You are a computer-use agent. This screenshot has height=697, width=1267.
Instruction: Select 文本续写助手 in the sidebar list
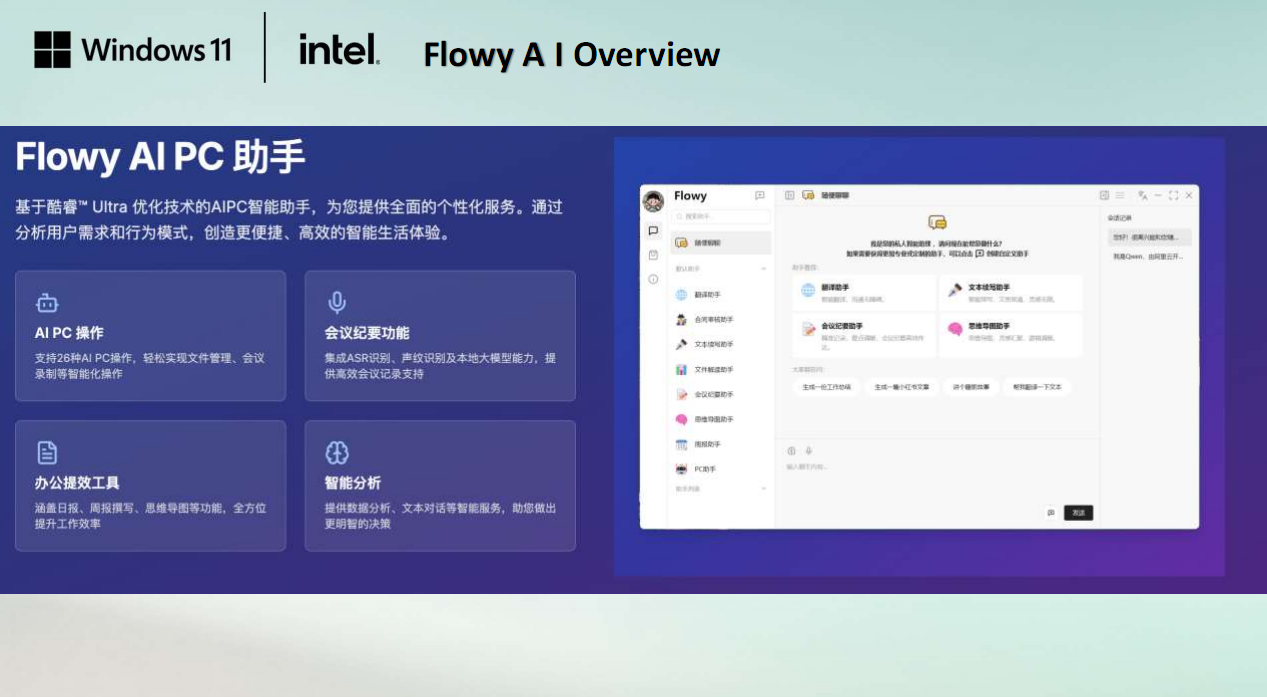[x=721, y=344]
